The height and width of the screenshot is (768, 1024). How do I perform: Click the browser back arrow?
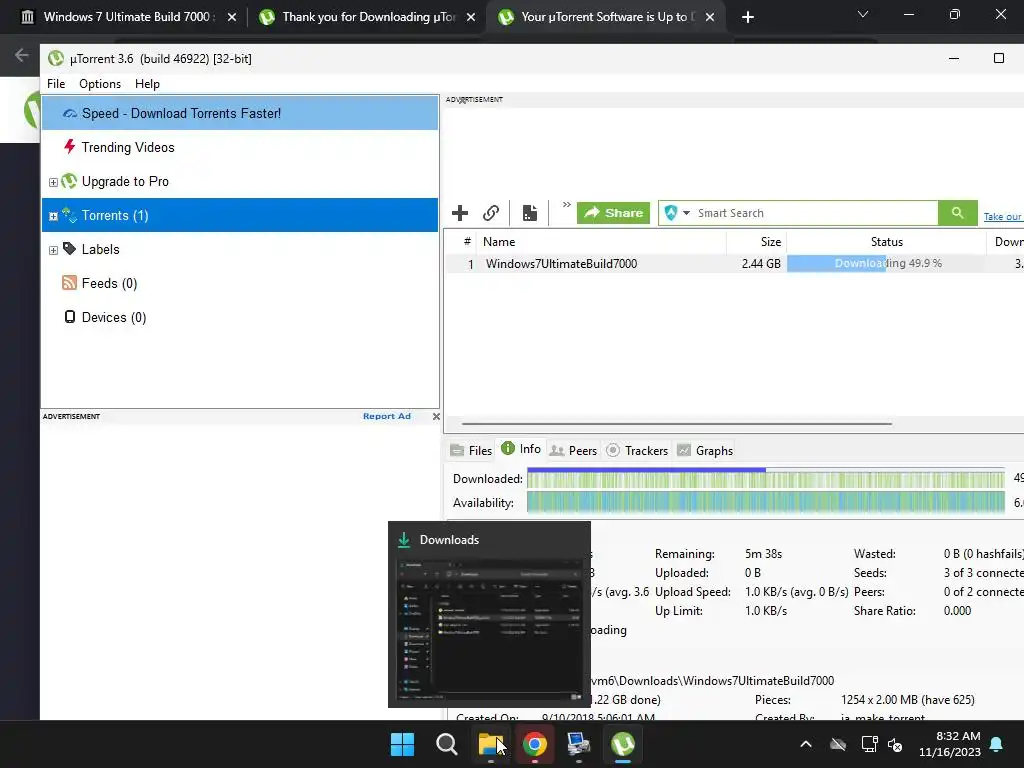coord(22,55)
